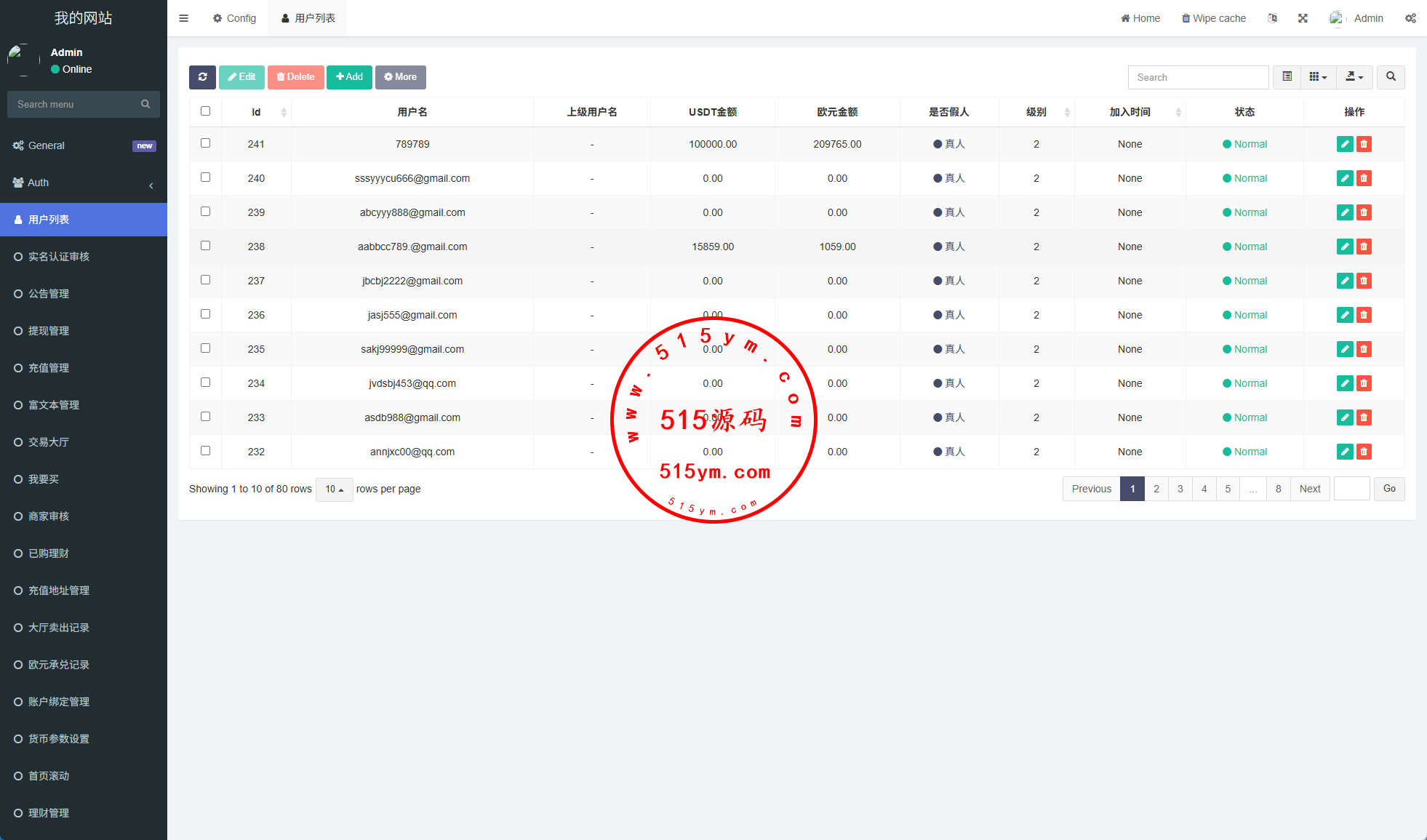Open 提现管理 in the sidebar
Screen dimensions: 1427x840
pos(49,331)
